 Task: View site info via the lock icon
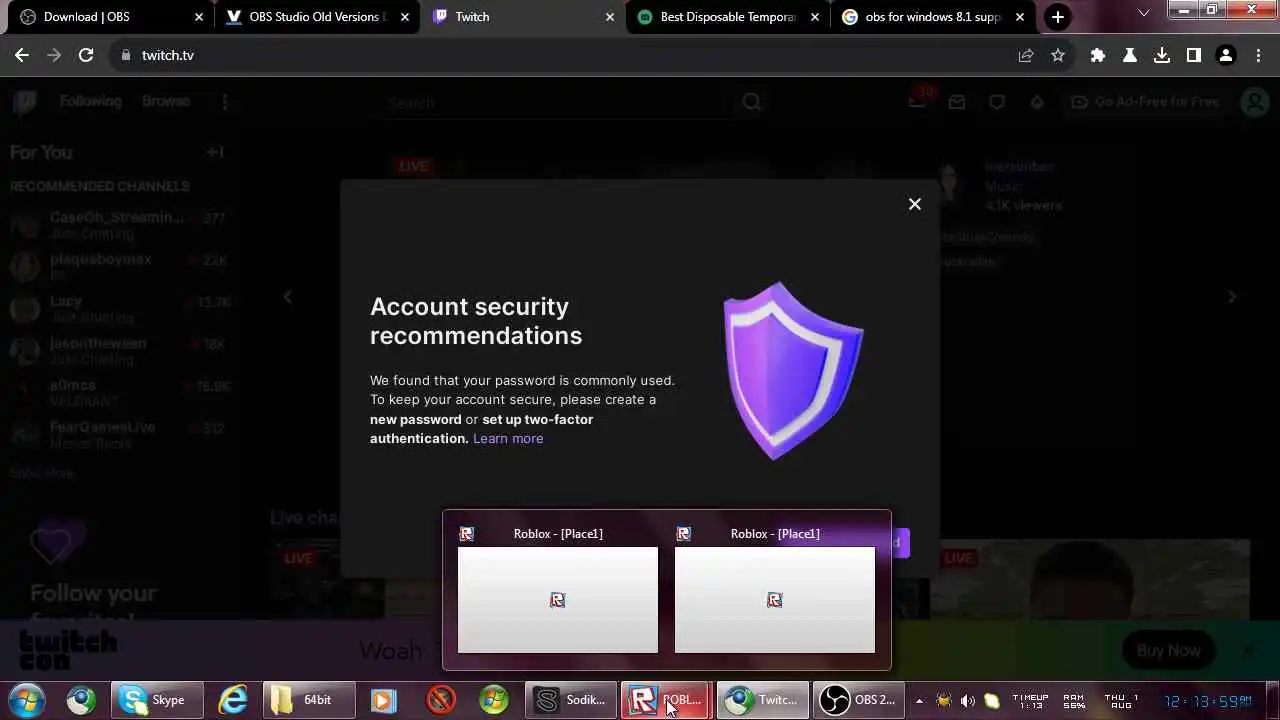point(125,55)
